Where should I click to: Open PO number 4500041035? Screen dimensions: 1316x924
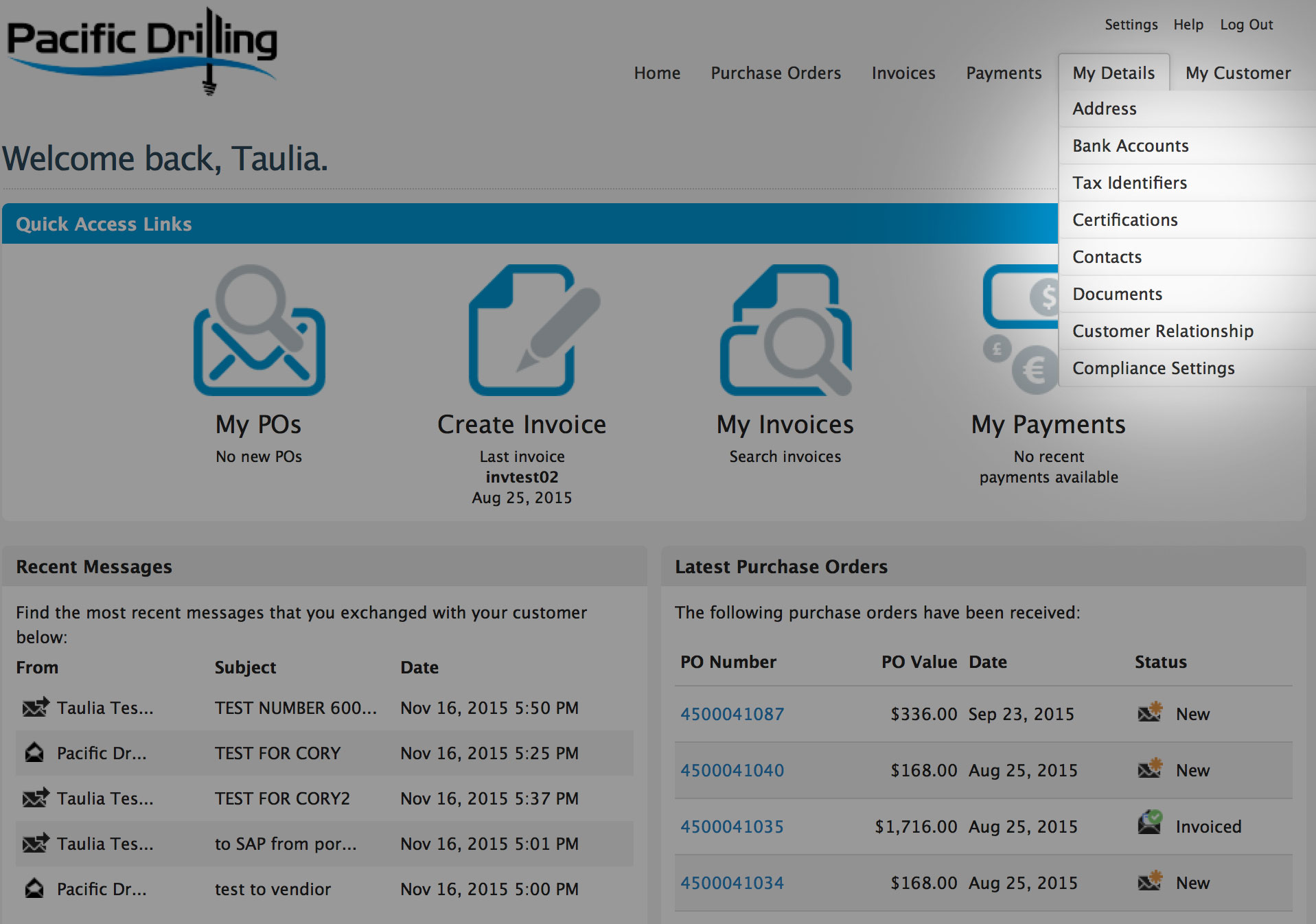click(x=732, y=827)
